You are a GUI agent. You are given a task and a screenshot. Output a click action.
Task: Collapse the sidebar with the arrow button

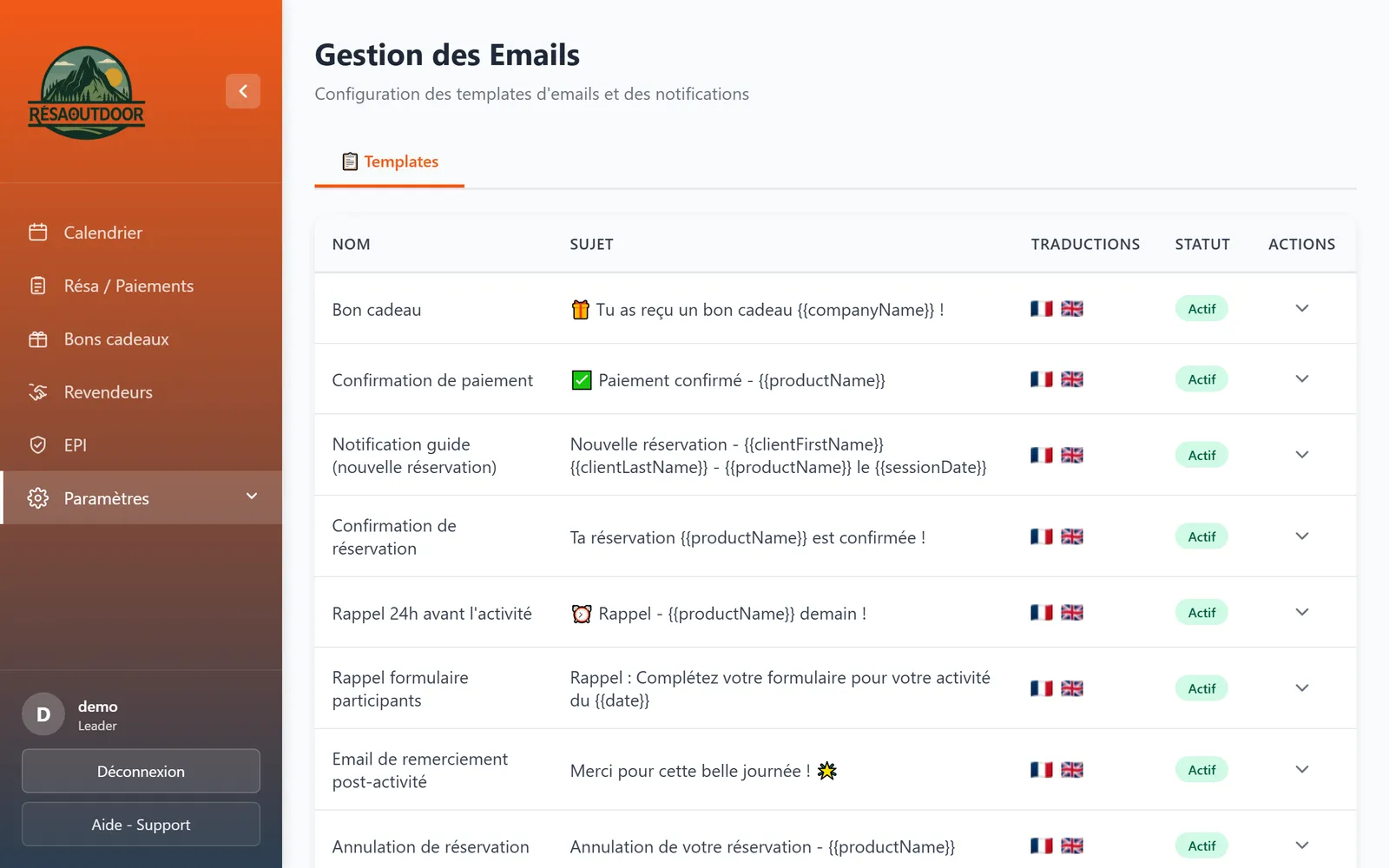coord(243,91)
